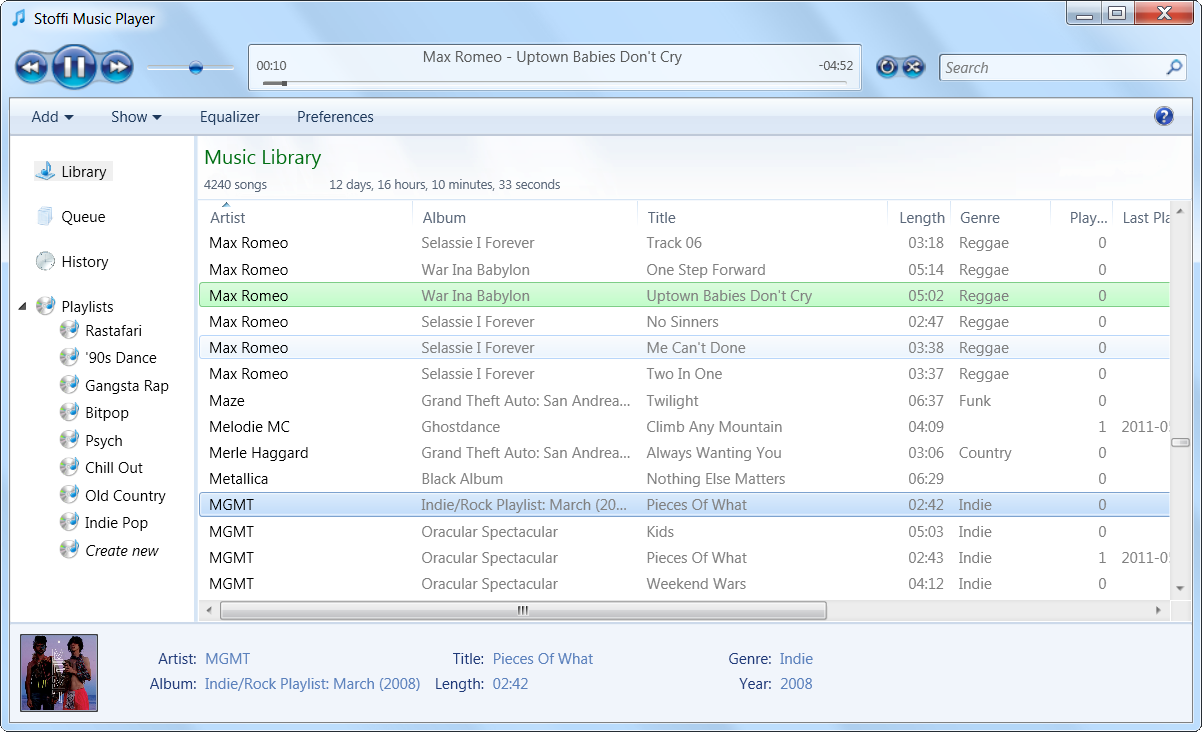Viewport: 1202px width, 732px height.
Task: Adjust the volume slider knob
Action: click(x=195, y=68)
